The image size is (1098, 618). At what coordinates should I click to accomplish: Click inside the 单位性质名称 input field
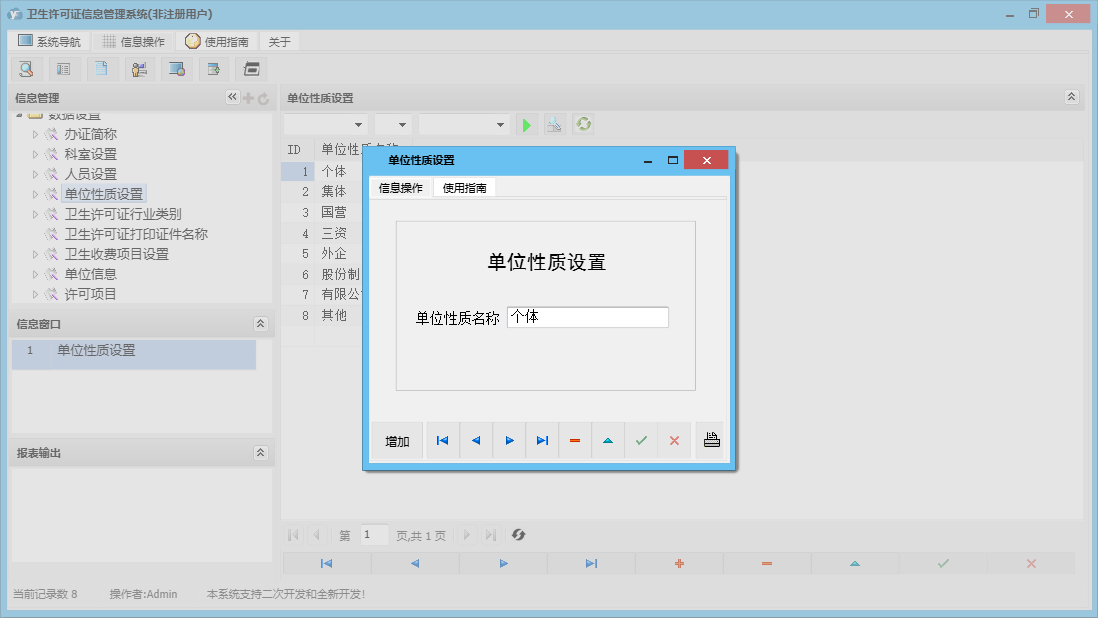point(588,317)
